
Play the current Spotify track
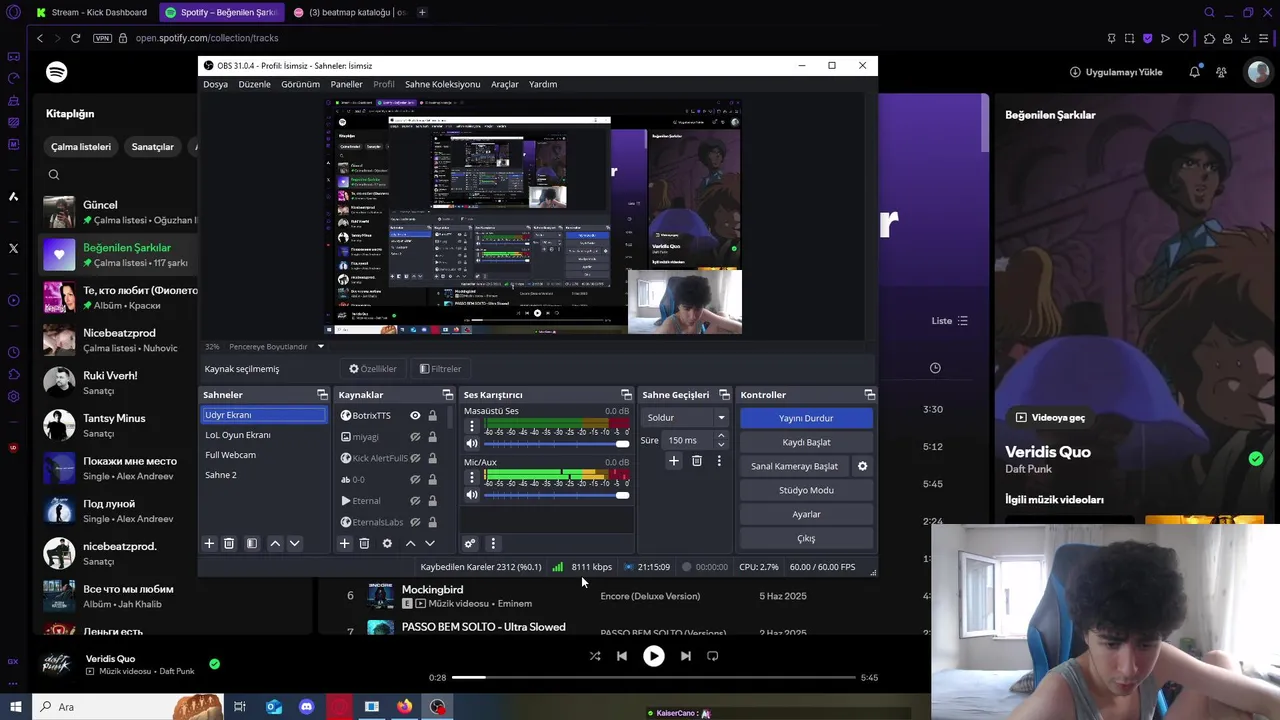653,656
